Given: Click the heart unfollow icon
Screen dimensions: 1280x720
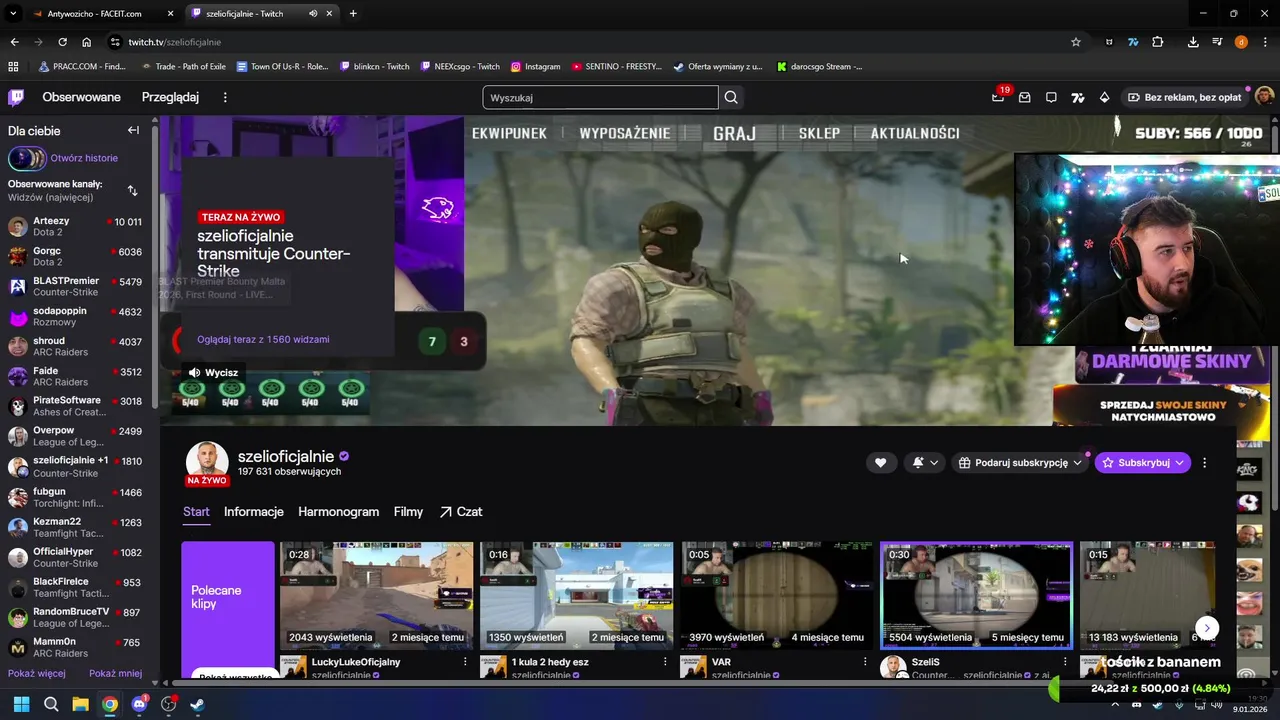Looking at the screenshot, I should click(x=880, y=462).
